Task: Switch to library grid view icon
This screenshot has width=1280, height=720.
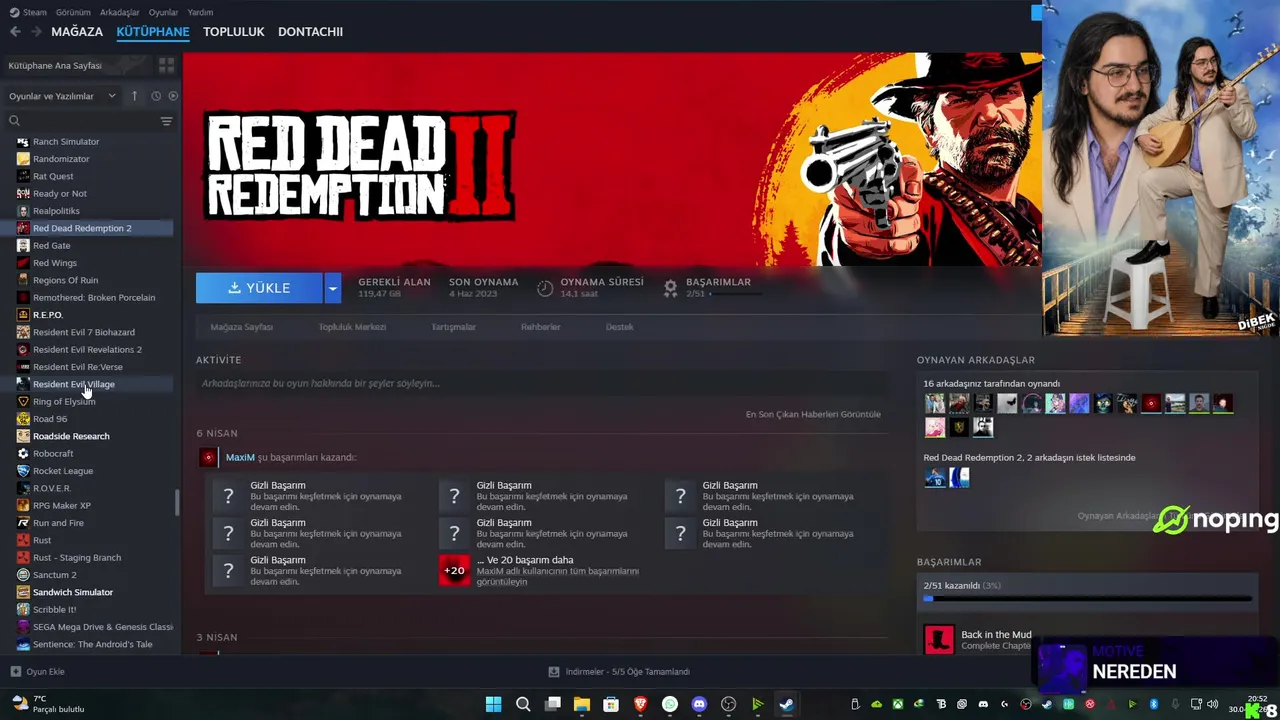Action: tap(166, 65)
